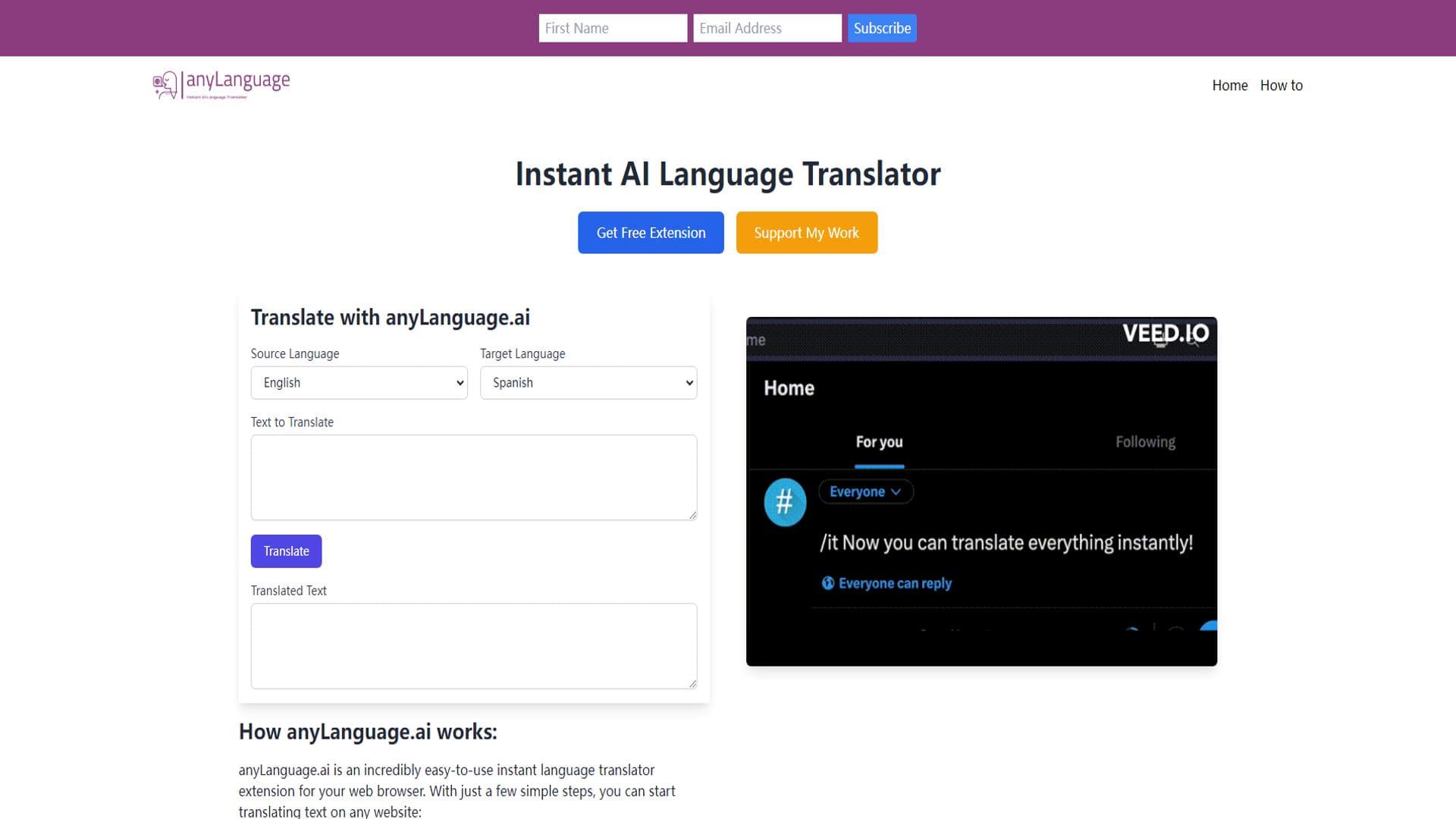Click the First Name input field
Image resolution: width=1456 pixels, height=819 pixels.
pyautogui.click(x=613, y=28)
